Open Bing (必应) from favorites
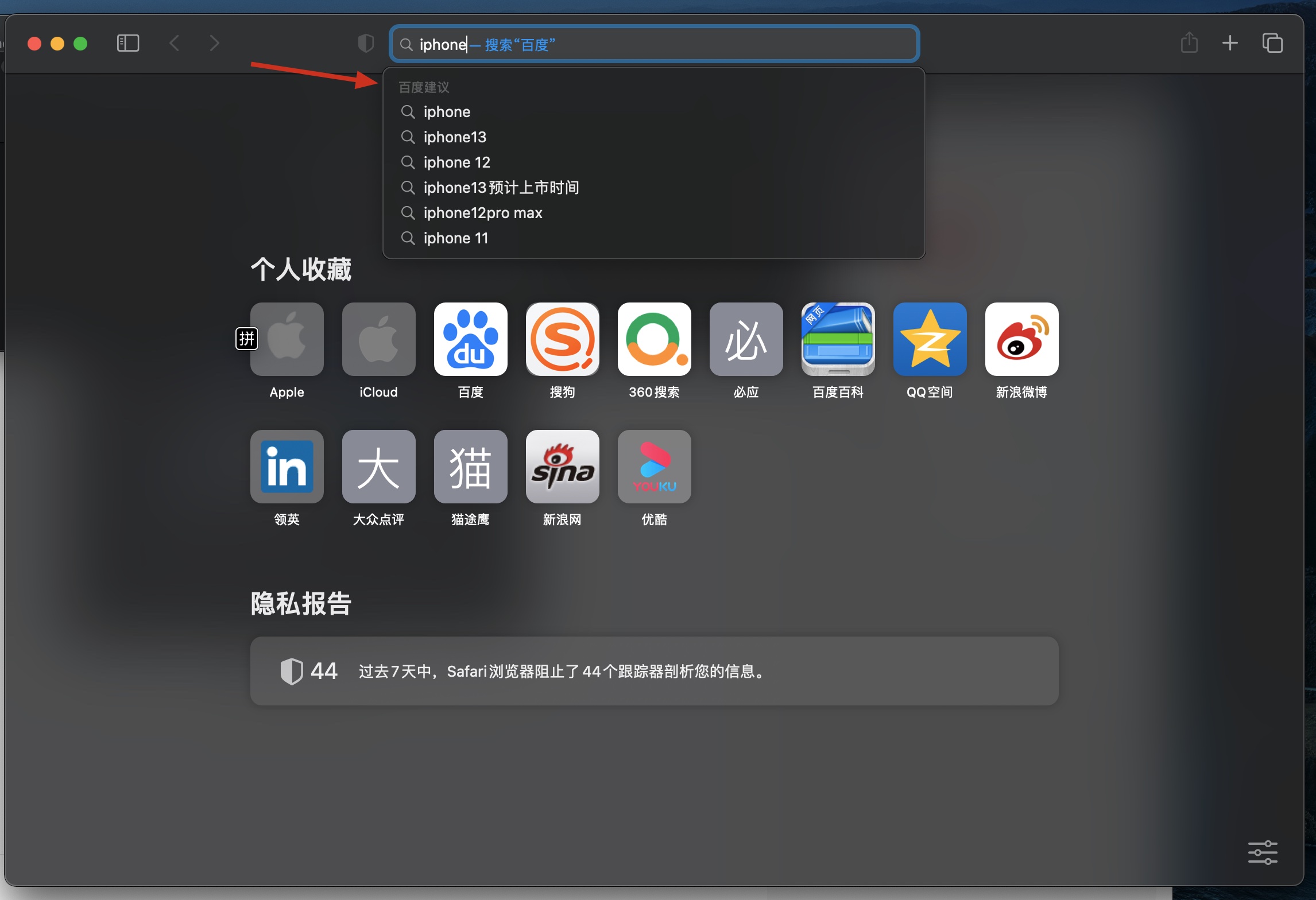 point(745,340)
